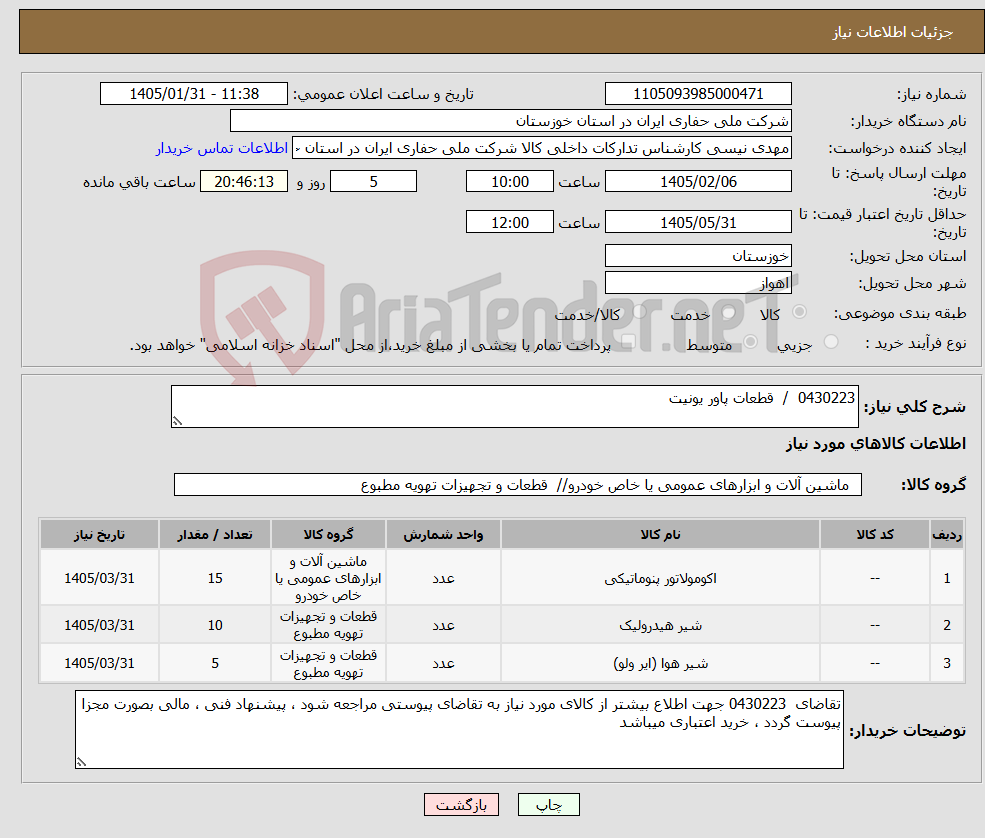Viewport: 985px width, 838px height.
Task: Open the اطلاعات تماس خریدار link
Action: (222, 148)
